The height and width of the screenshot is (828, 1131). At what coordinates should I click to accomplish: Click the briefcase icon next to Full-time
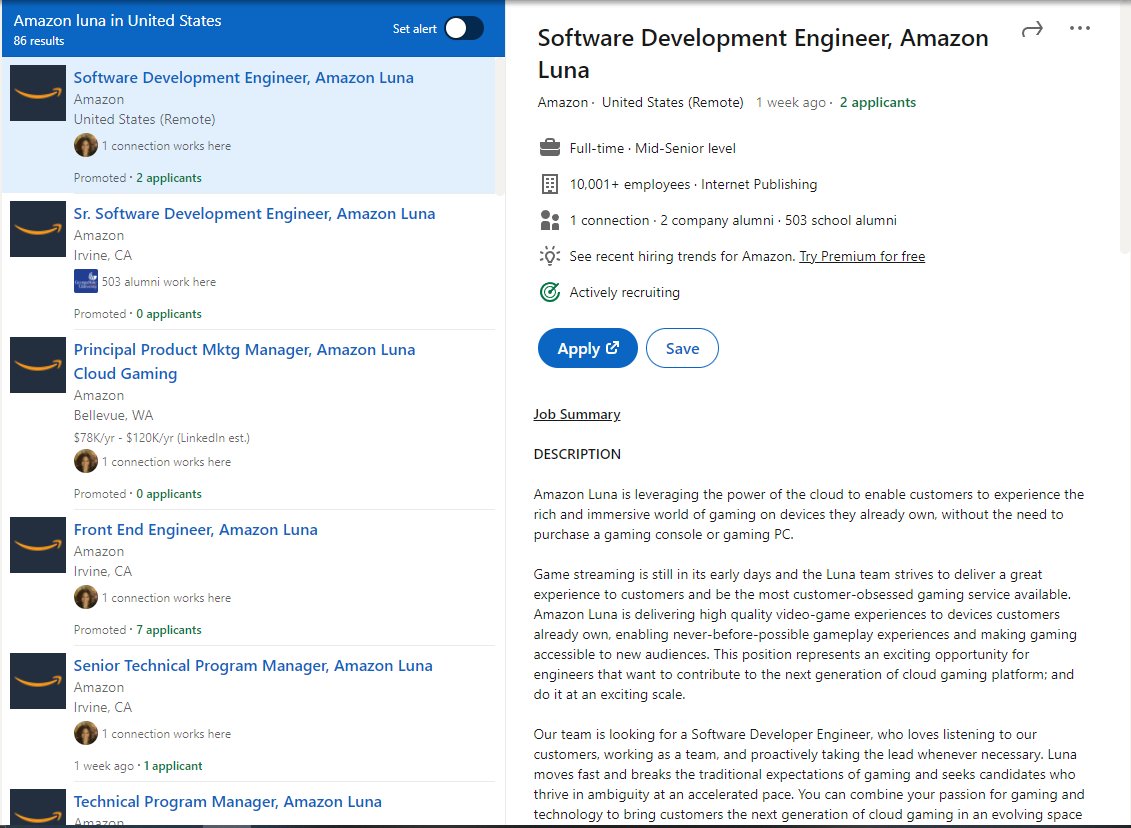[550, 148]
